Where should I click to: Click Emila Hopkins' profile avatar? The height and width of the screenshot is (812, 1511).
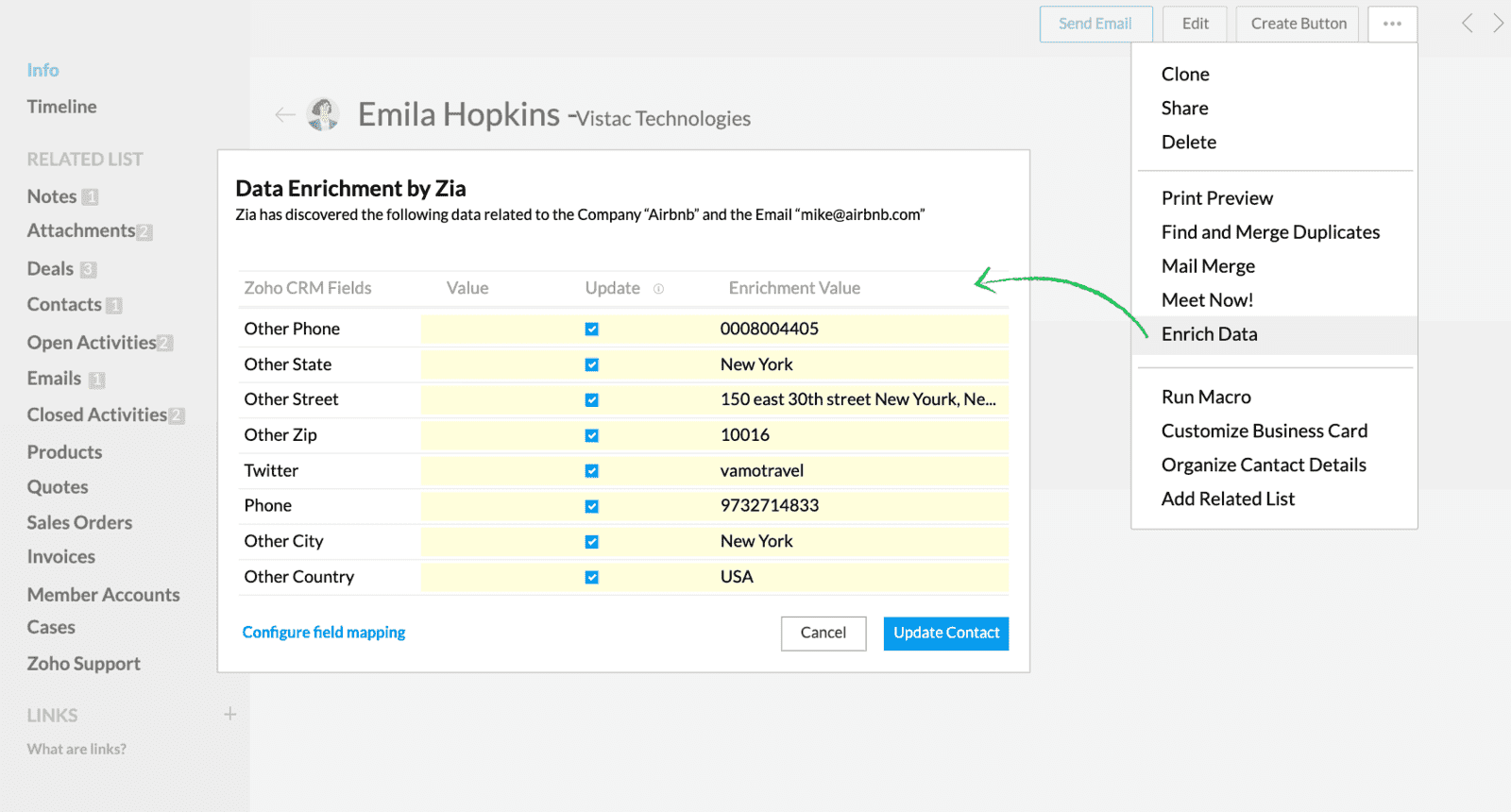[x=323, y=114]
